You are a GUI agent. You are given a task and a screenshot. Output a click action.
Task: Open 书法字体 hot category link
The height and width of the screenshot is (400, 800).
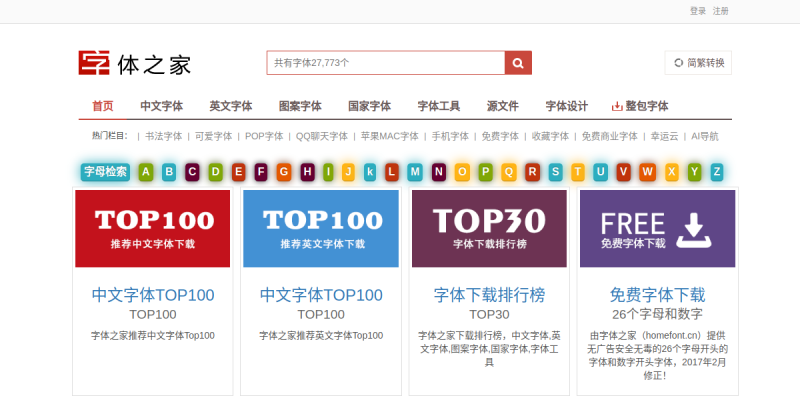tap(163, 136)
